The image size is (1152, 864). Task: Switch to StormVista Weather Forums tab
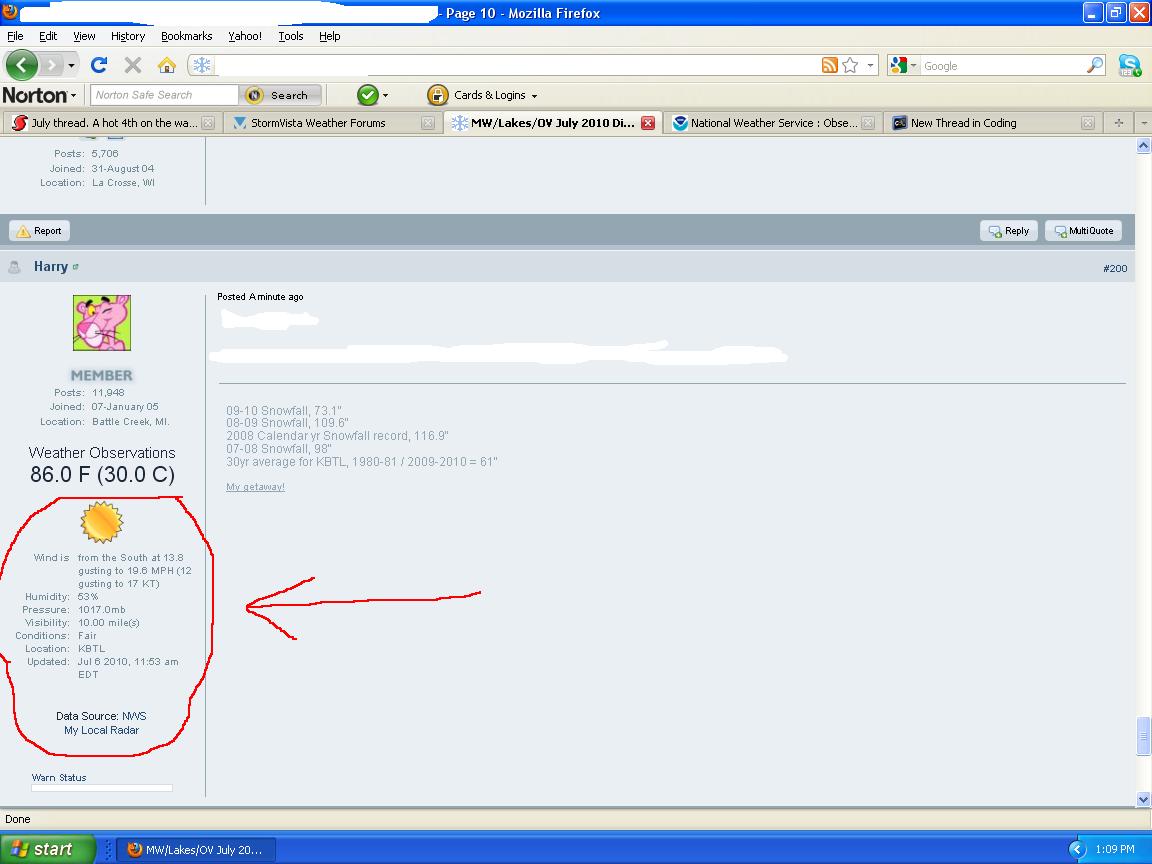tap(318, 123)
